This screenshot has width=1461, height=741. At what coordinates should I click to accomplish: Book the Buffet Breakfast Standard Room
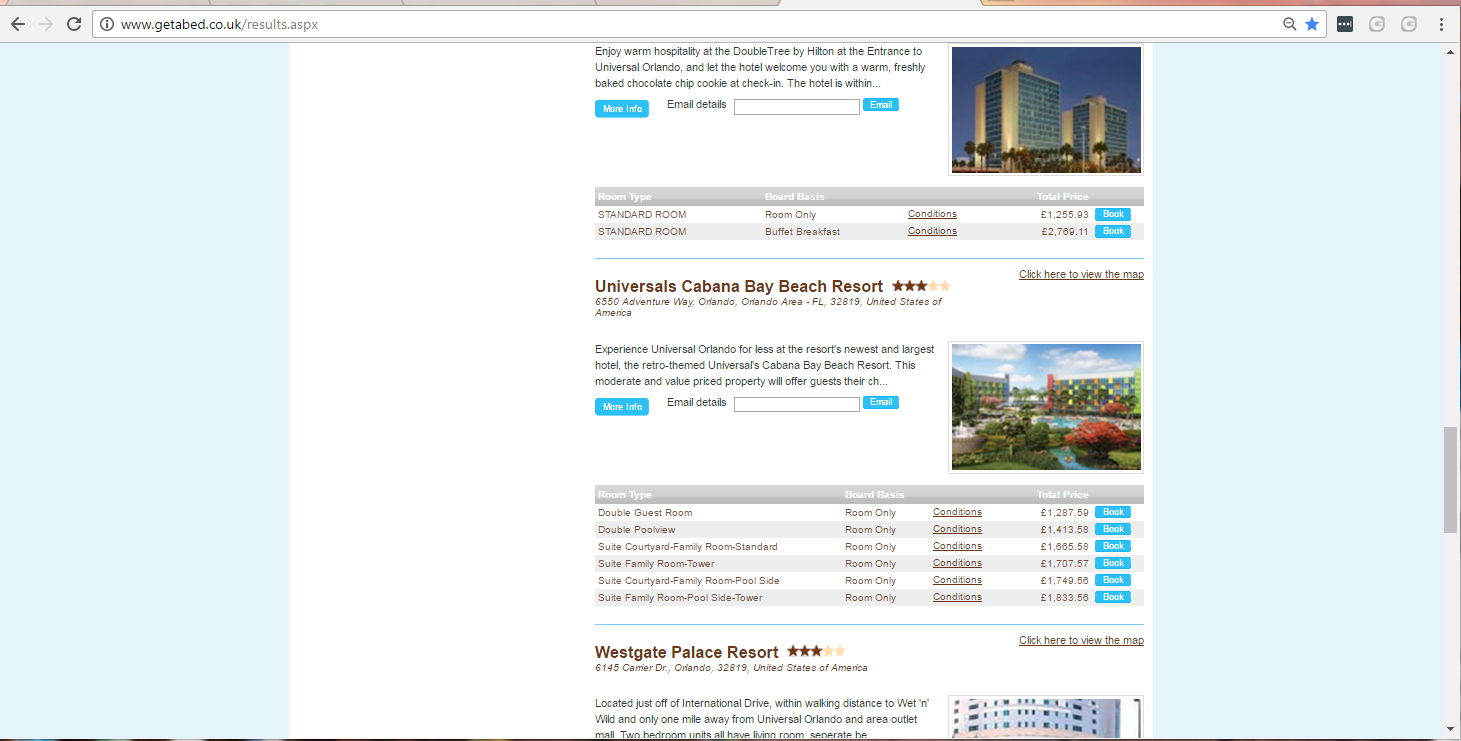1113,231
